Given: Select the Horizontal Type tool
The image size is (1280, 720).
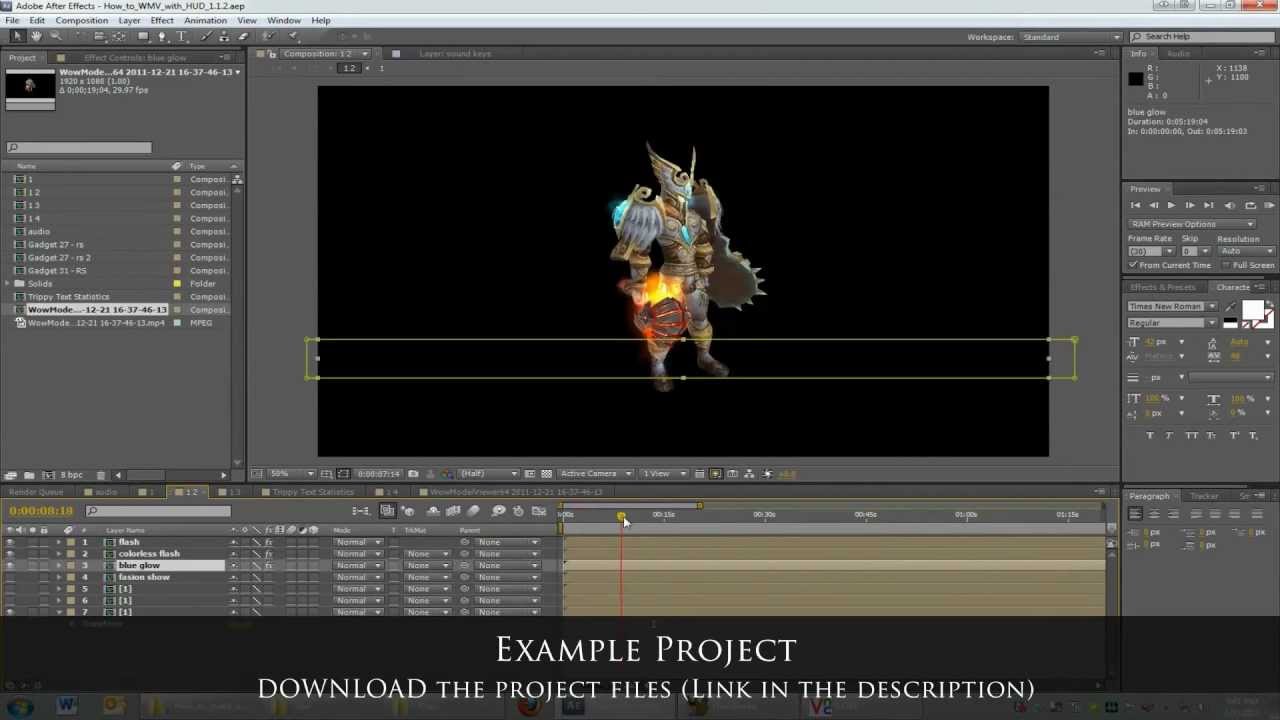Looking at the screenshot, I should pos(182,37).
